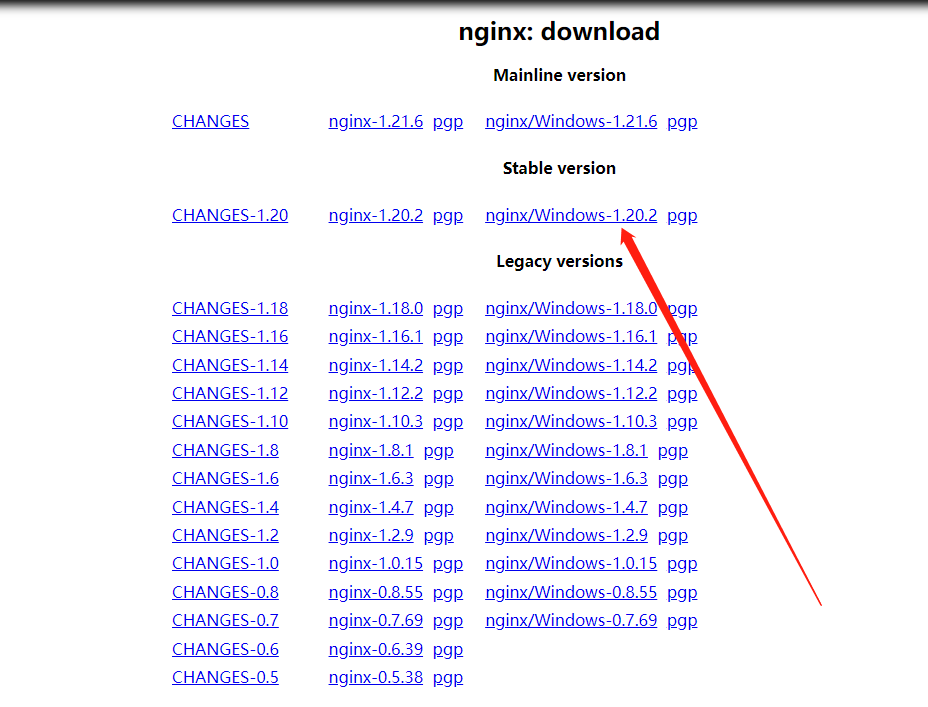
Task: Download nginx/Windows-1.20.2 stable
Action: click(x=571, y=215)
